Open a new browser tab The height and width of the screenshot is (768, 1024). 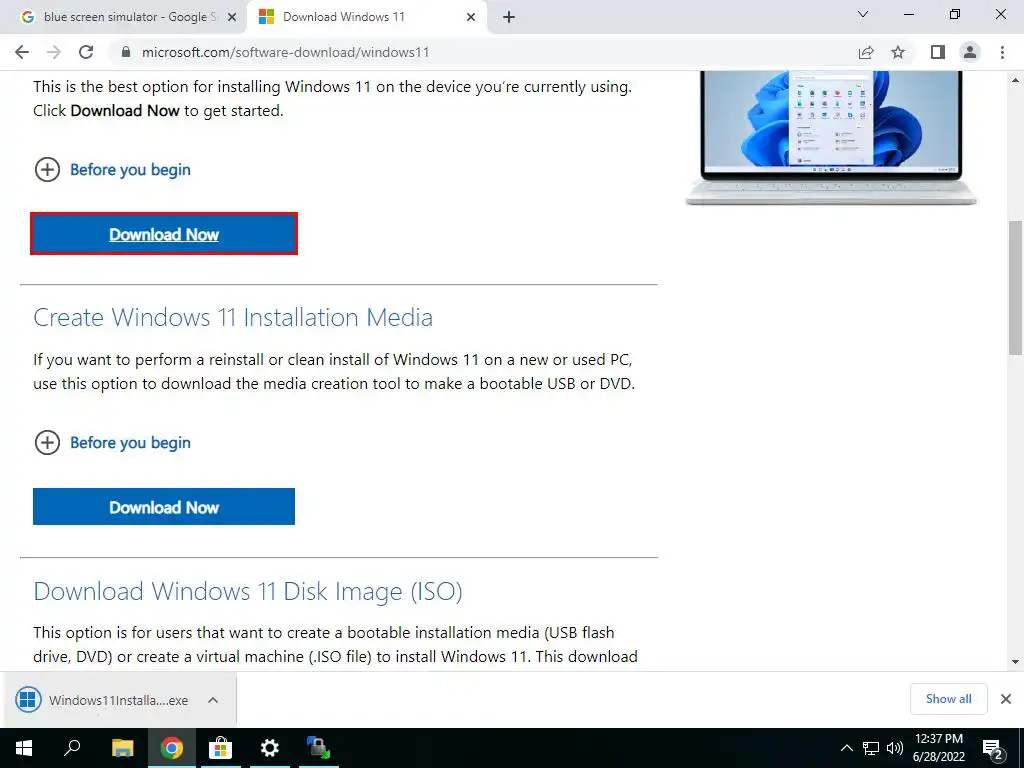[x=509, y=17]
